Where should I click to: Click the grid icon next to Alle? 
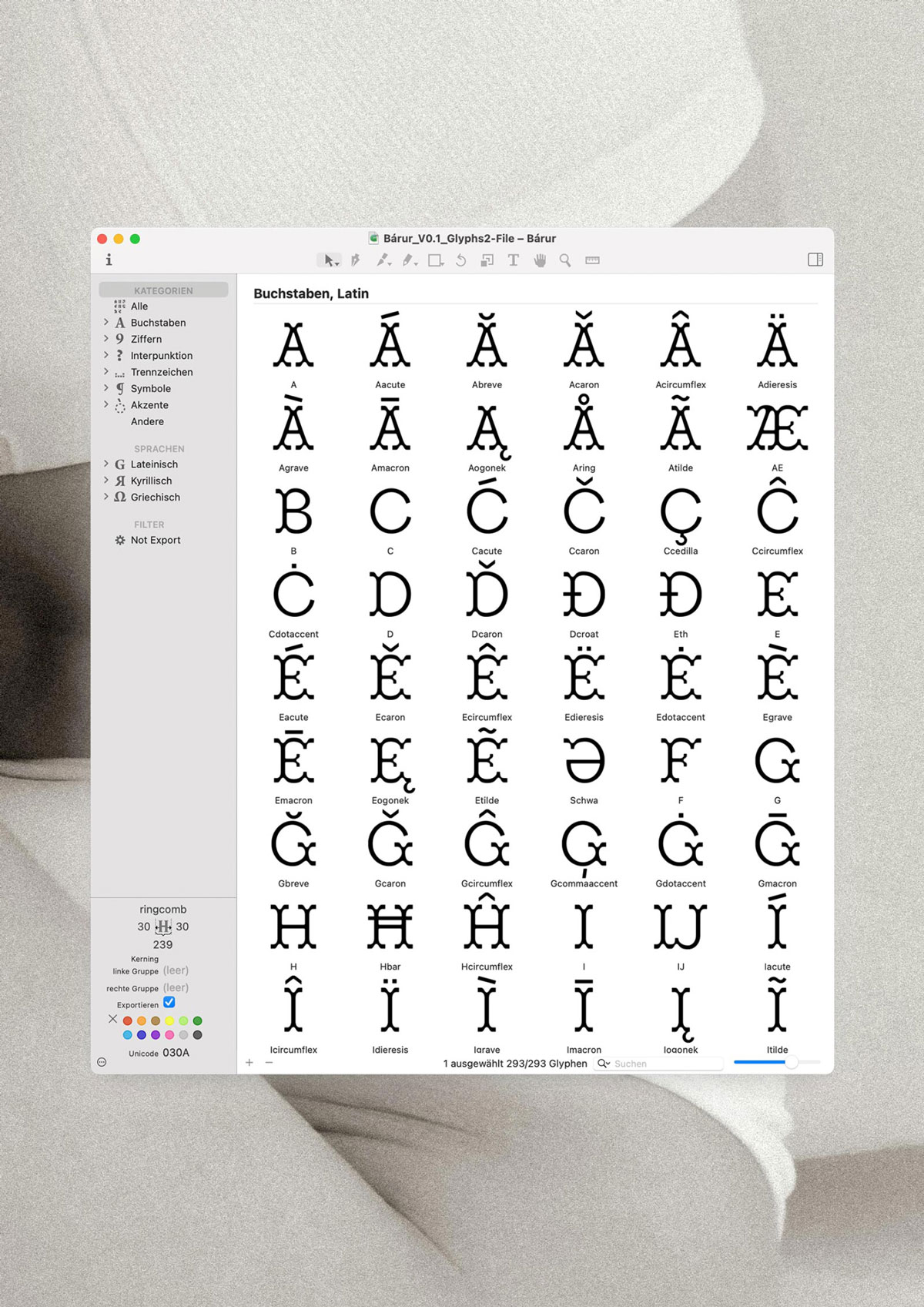tap(120, 306)
